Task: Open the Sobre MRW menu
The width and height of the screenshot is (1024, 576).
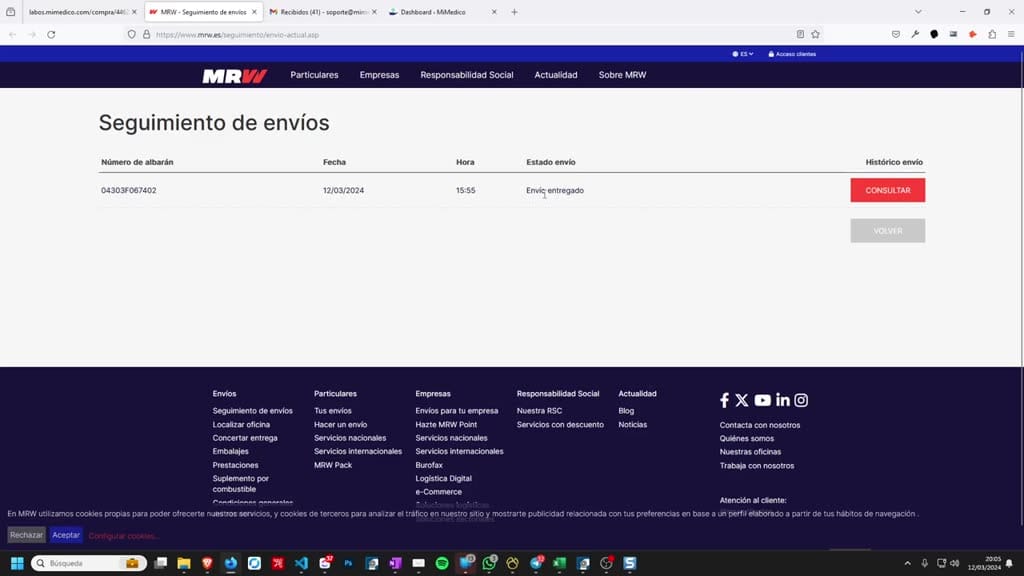Action: (x=622, y=75)
